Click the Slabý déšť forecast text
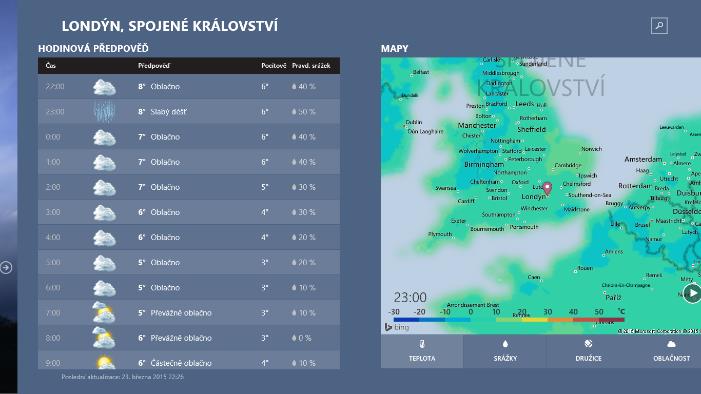This screenshot has width=701, height=394. click(169, 112)
